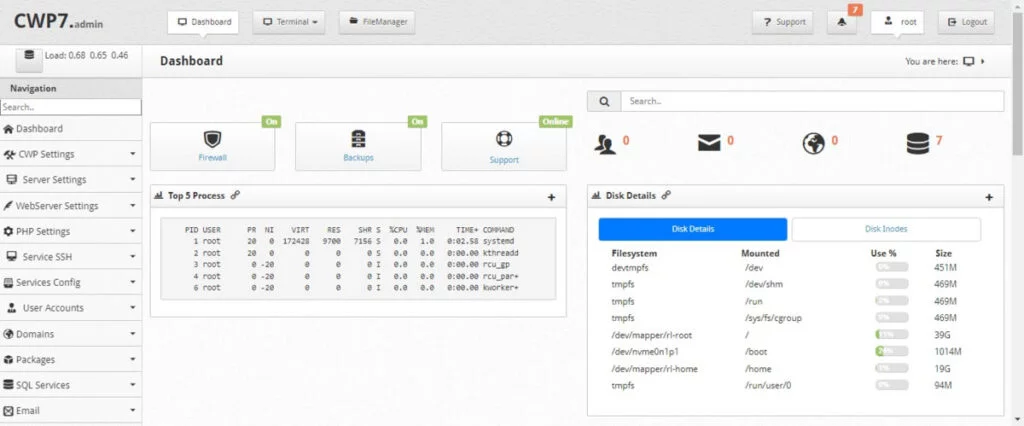Expand Email menu
Viewport: 1024px width, 426px height.
(x=71, y=410)
